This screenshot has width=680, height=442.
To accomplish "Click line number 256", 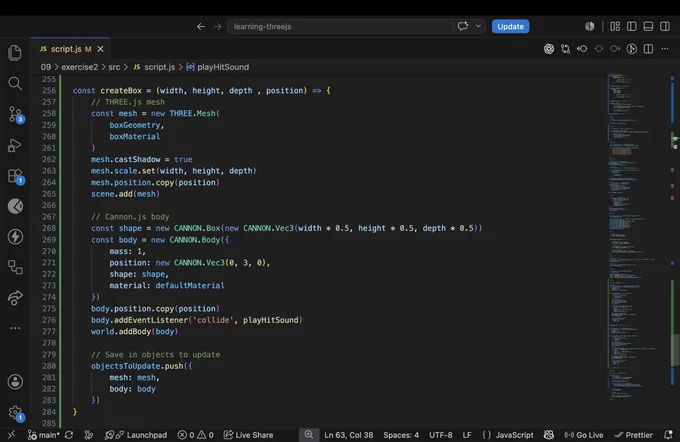I will pos(49,90).
